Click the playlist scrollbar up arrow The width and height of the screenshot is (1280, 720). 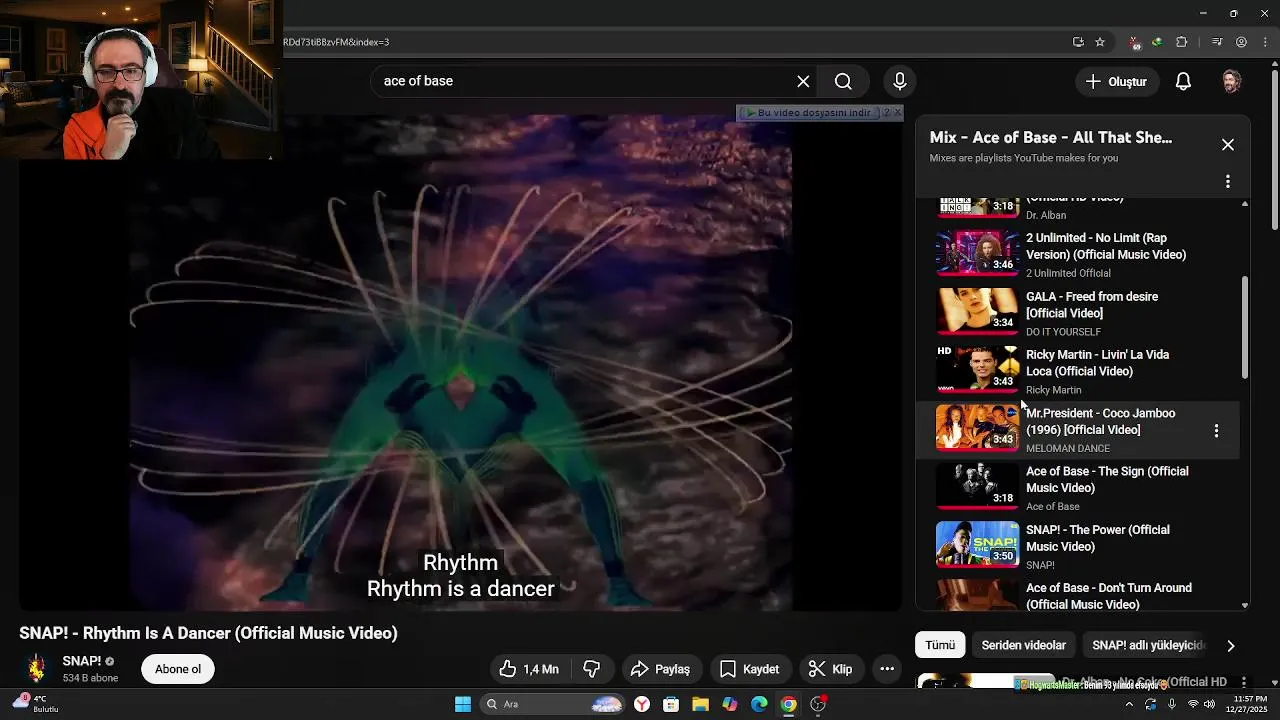[x=1245, y=204]
